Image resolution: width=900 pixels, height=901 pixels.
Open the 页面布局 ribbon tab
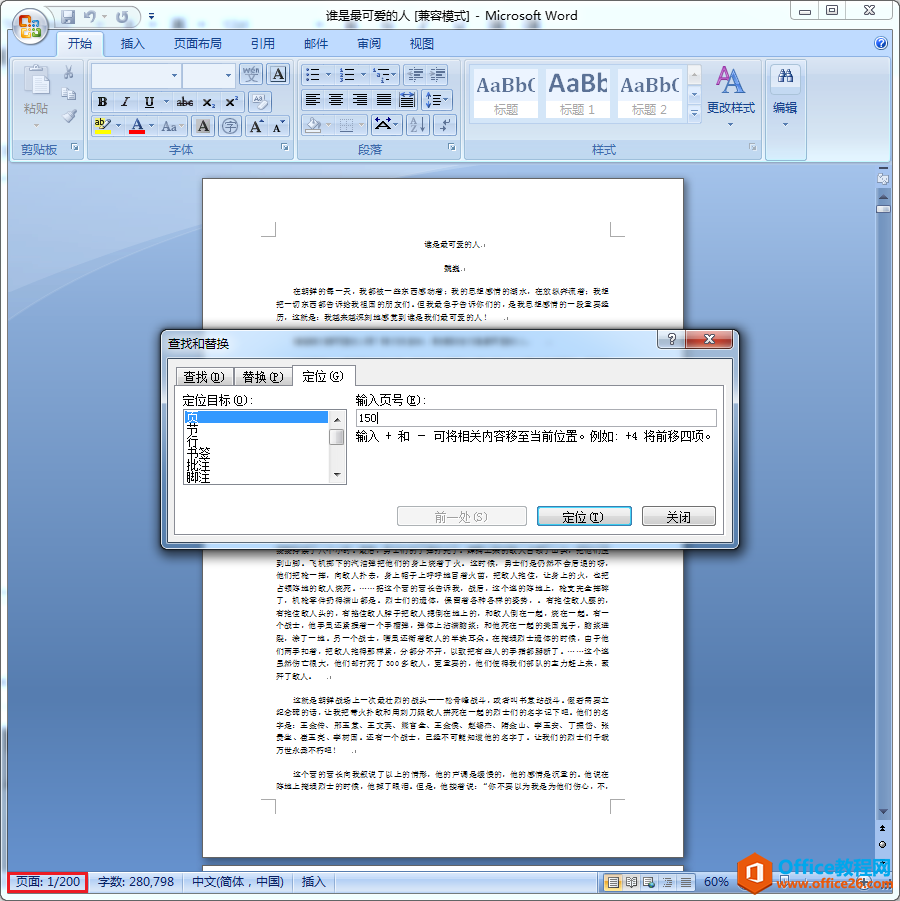pos(198,44)
